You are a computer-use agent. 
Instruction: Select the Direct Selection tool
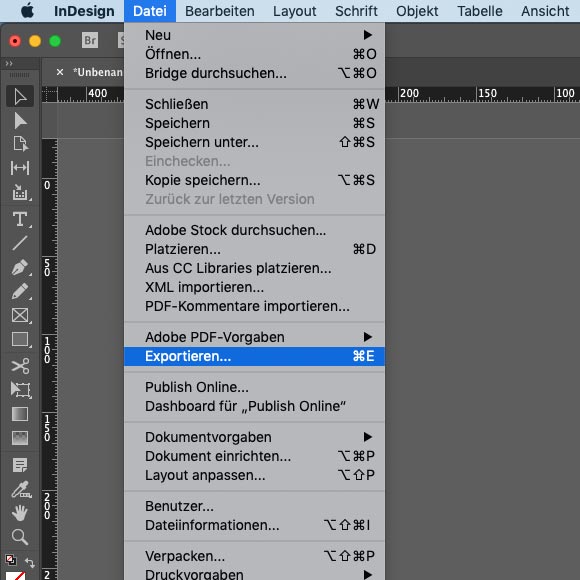click(20, 121)
